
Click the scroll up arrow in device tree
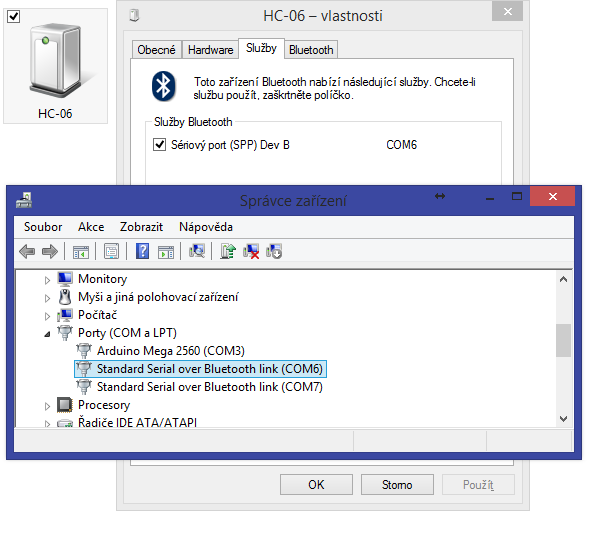pos(563,279)
